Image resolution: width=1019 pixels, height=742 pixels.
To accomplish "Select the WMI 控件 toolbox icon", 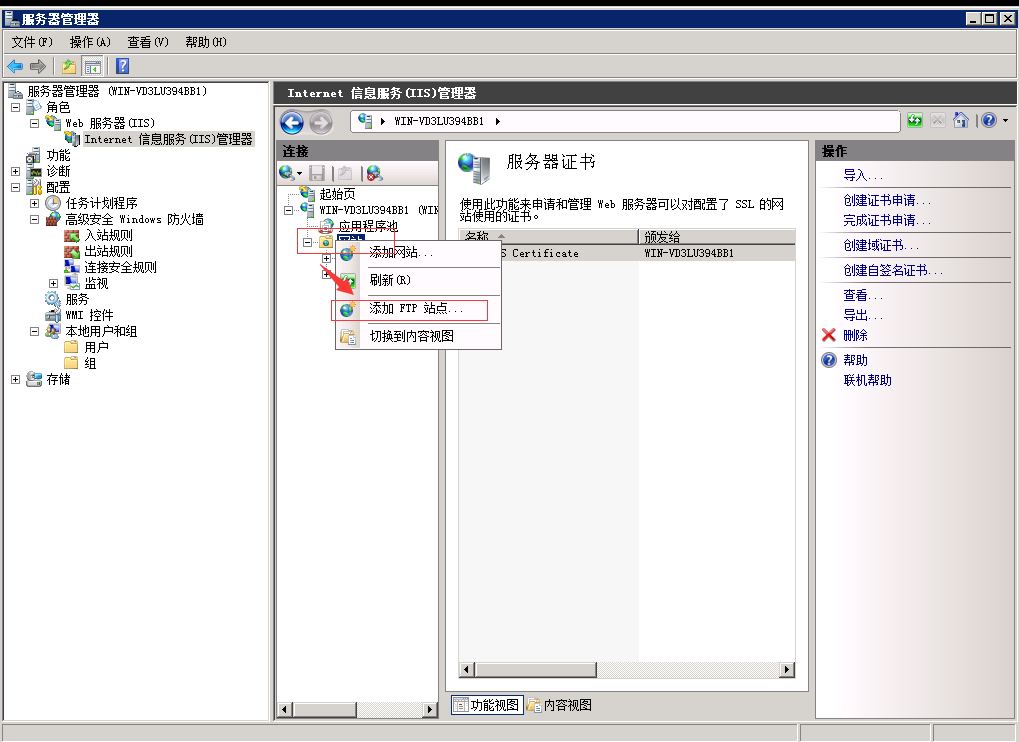I will click(x=53, y=315).
